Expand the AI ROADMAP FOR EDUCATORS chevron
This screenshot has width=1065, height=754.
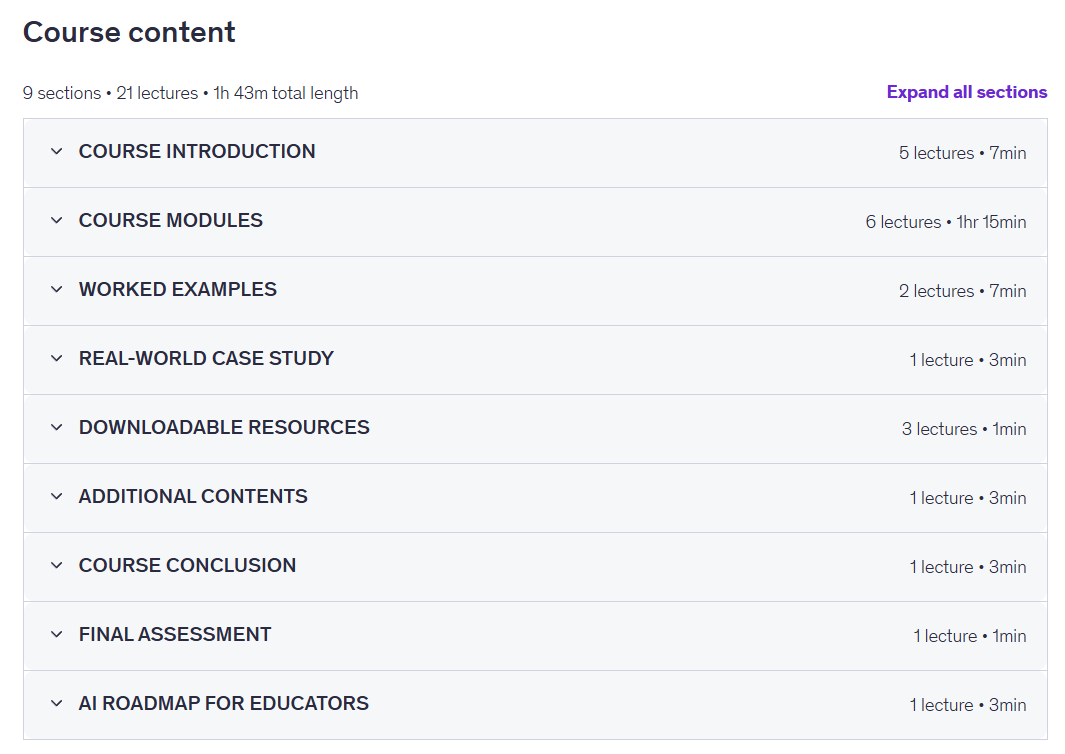pyautogui.click(x=57, y=703)
